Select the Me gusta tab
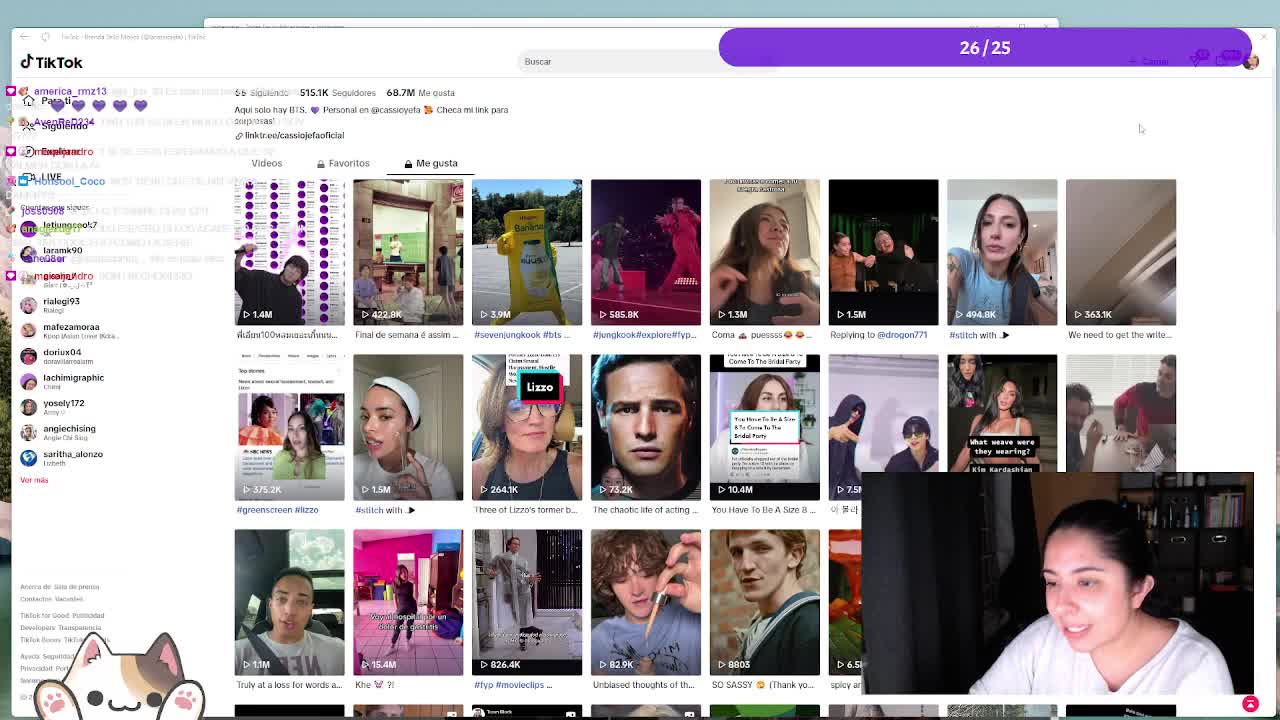Screen dimensions: 1280x720 [431, 163]
